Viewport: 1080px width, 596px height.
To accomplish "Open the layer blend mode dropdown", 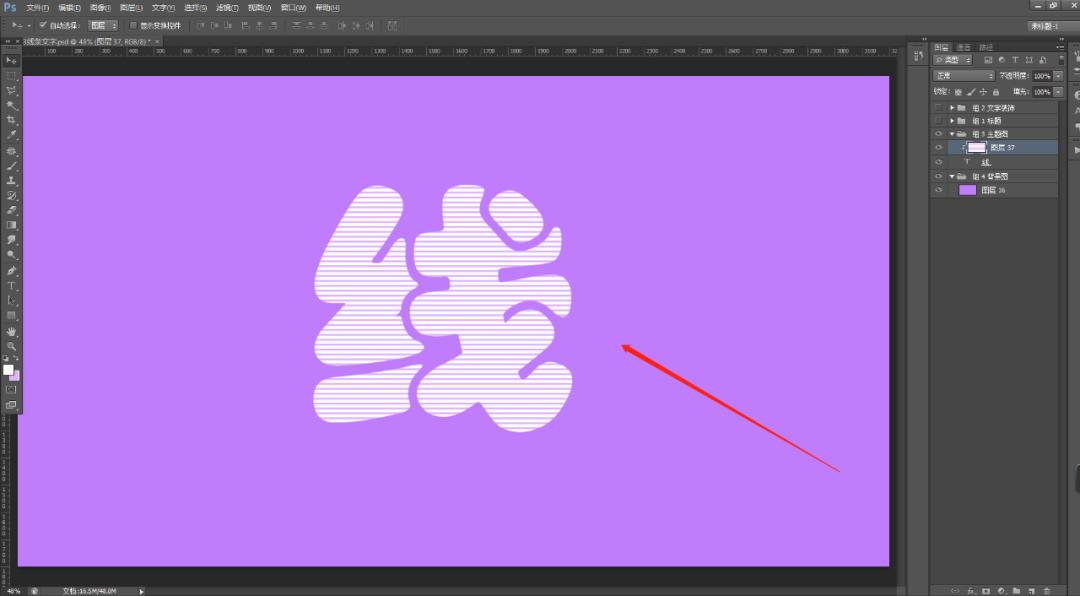I will (x=962, y=75).
